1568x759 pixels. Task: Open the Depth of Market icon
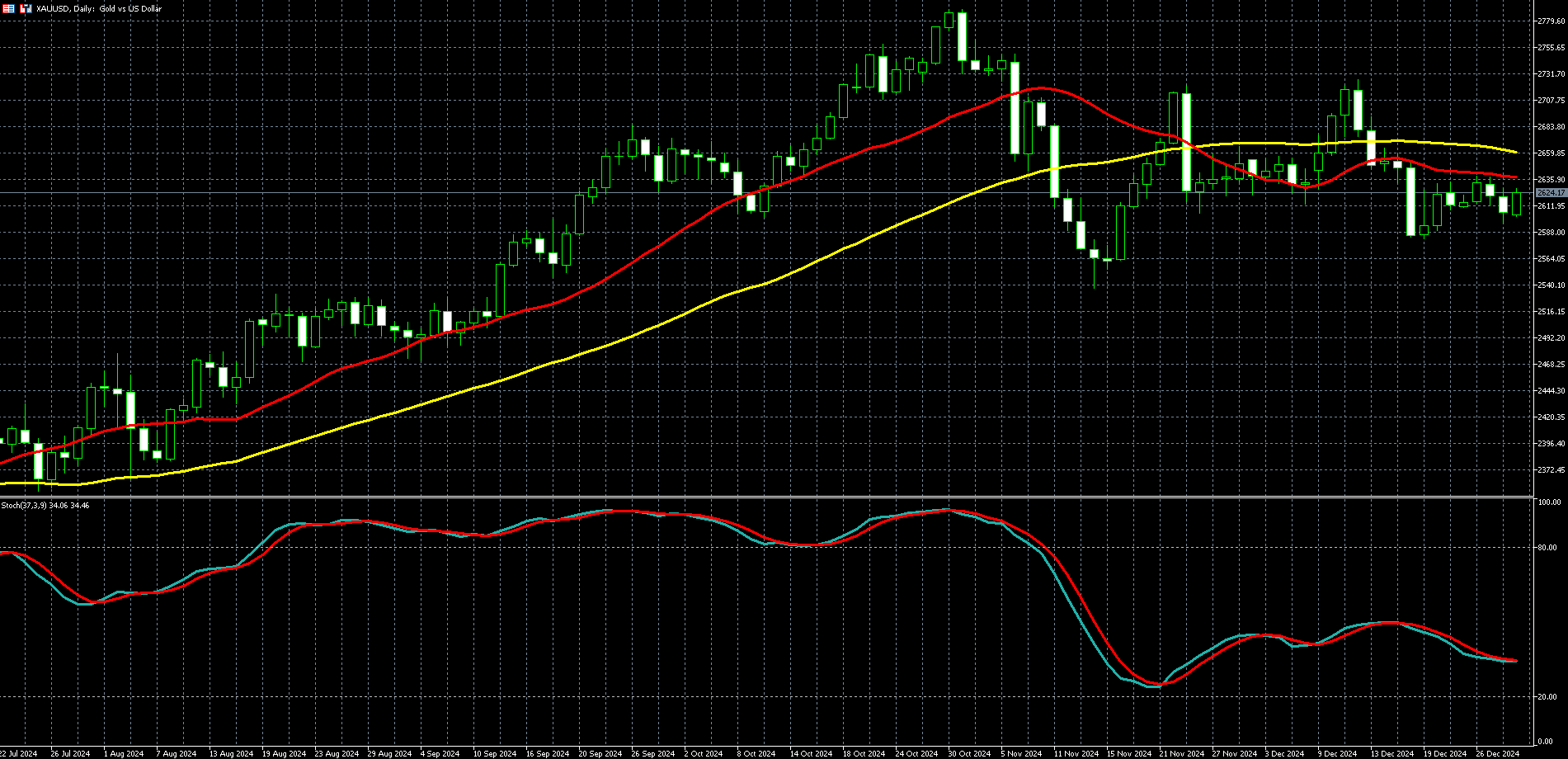[26, 8]
